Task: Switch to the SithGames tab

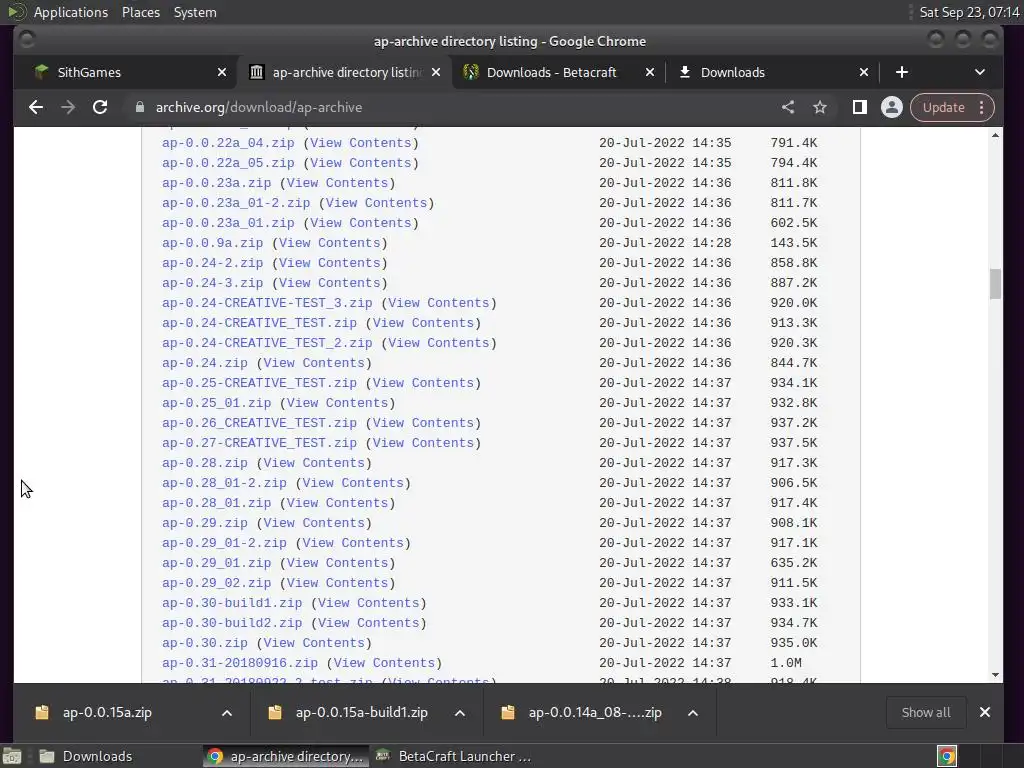Action: [131, 72]
